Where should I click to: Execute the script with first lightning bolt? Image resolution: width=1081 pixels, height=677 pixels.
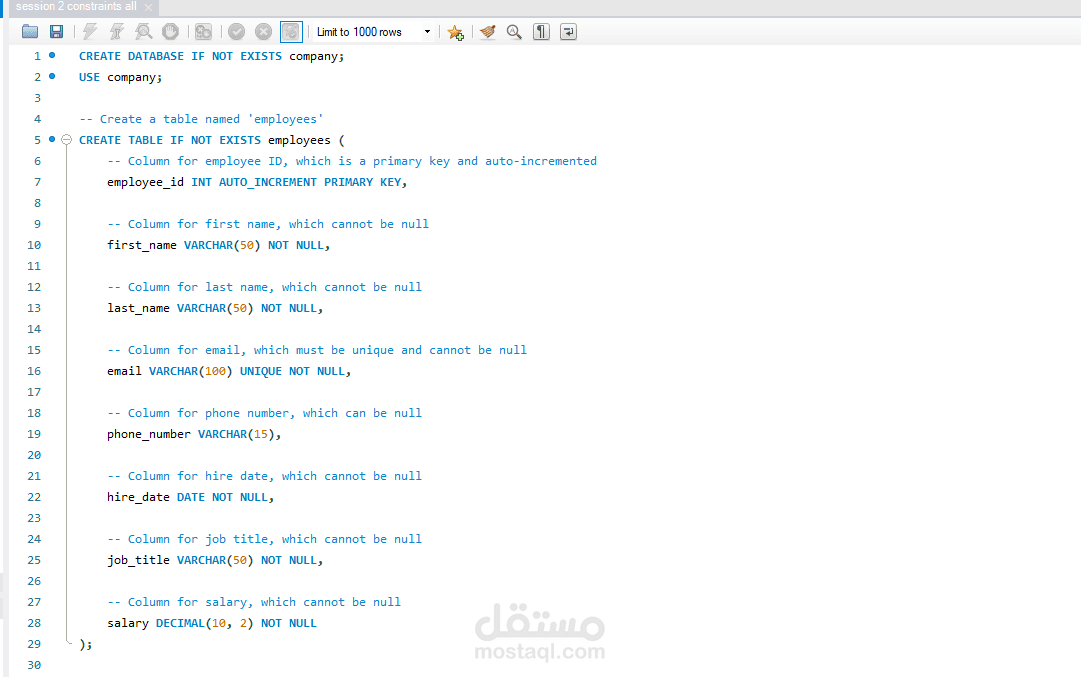click(x=90, y=32)
